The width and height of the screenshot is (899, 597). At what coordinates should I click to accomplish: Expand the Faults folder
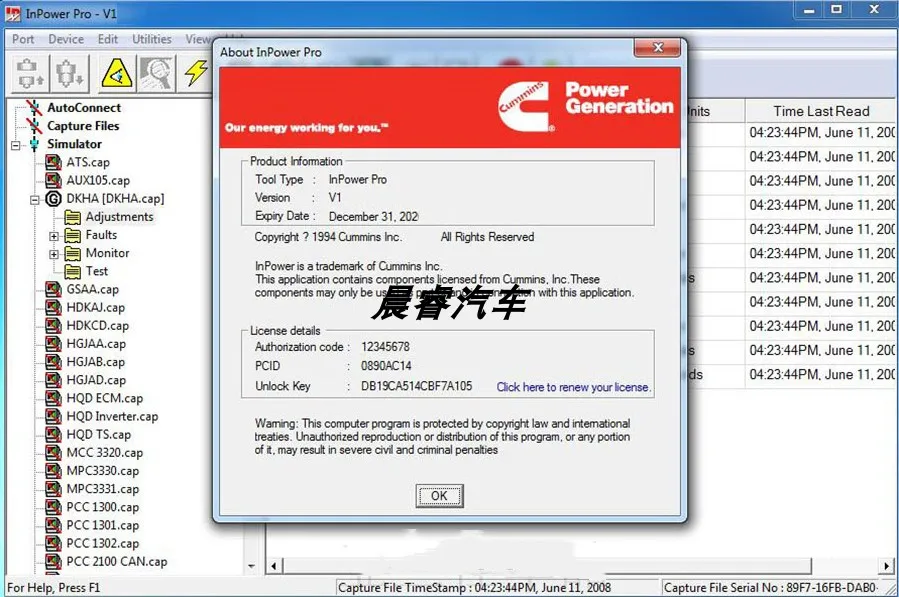click(x=54, y=235)
